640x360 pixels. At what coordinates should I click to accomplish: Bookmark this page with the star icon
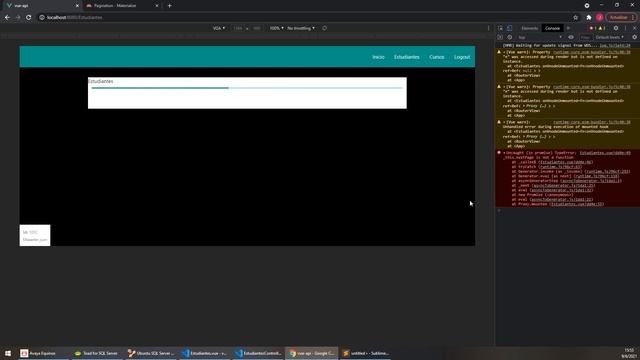576,18
